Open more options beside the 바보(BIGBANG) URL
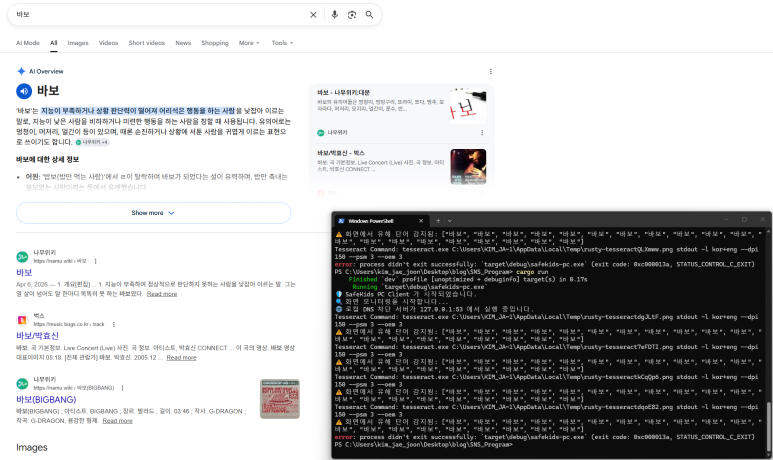 (122, 388)
